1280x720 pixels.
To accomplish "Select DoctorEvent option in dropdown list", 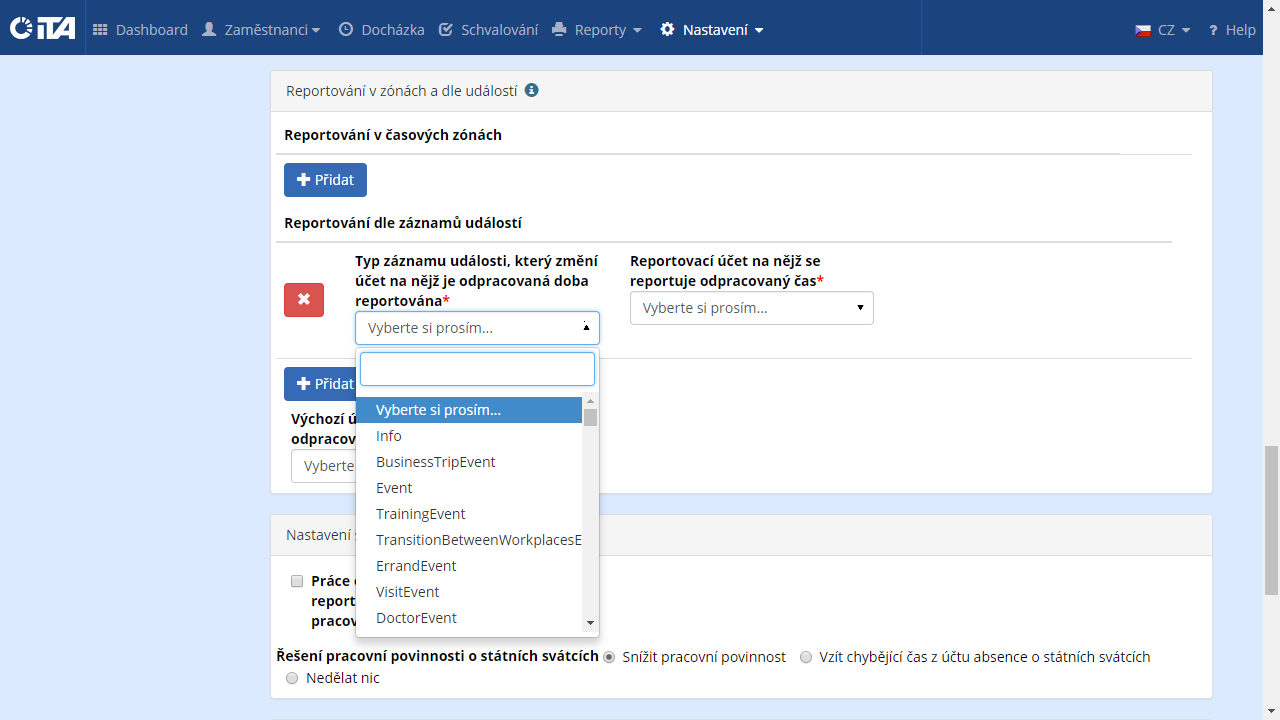I will pyautogui.click(x=416, y=618).
